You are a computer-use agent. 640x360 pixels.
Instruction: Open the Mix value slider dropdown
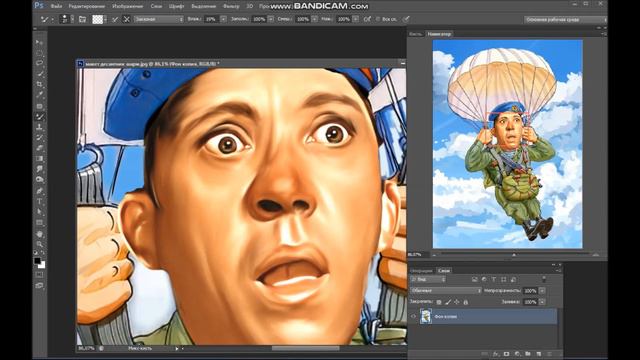point(315,19)
